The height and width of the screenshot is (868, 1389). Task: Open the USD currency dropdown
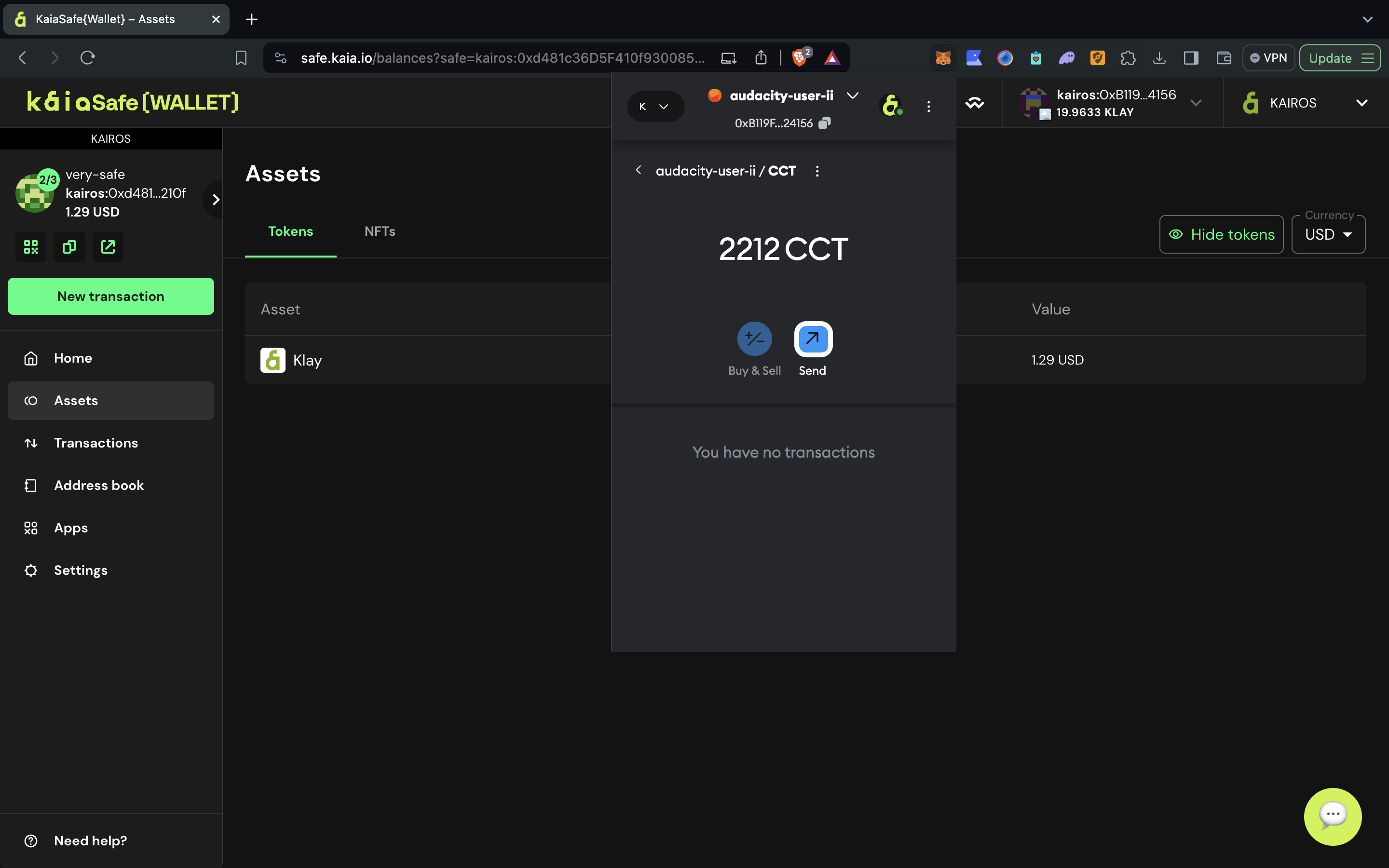(1328, 234)
